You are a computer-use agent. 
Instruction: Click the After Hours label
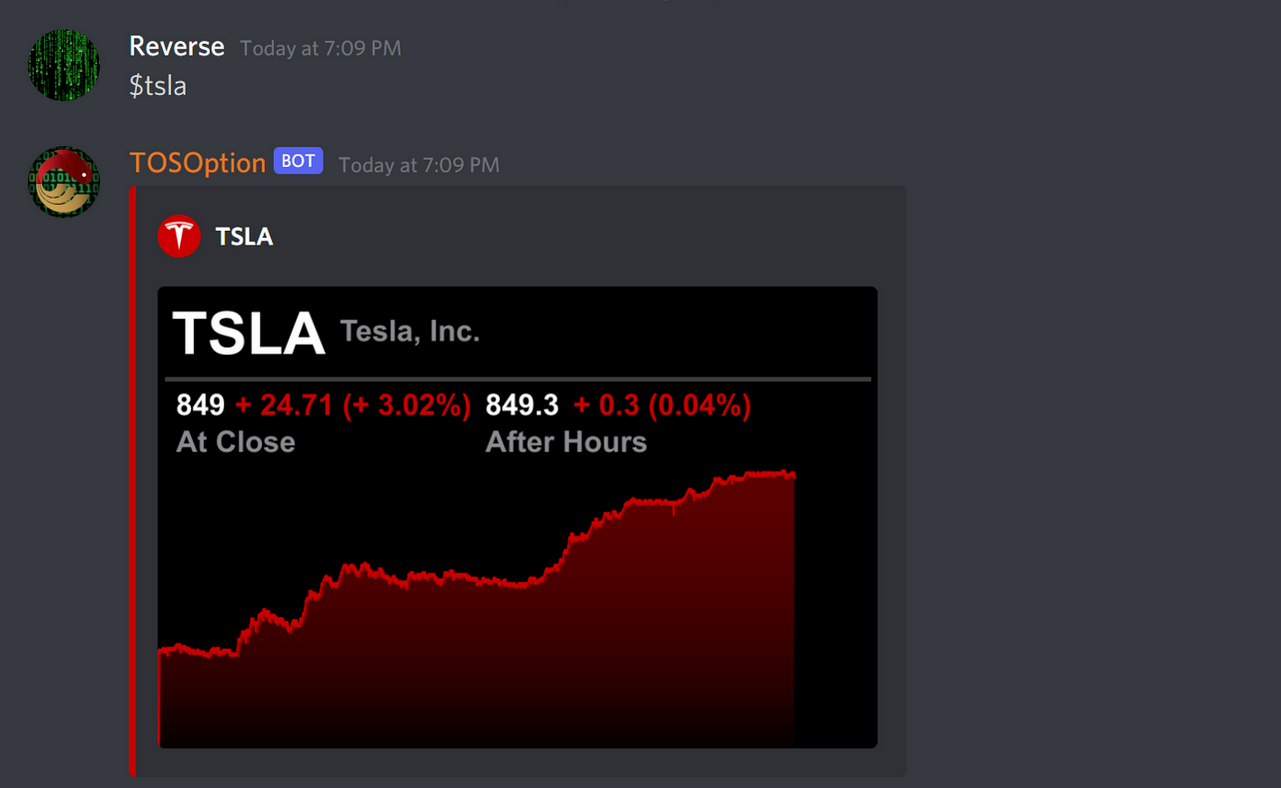(566, 442)
